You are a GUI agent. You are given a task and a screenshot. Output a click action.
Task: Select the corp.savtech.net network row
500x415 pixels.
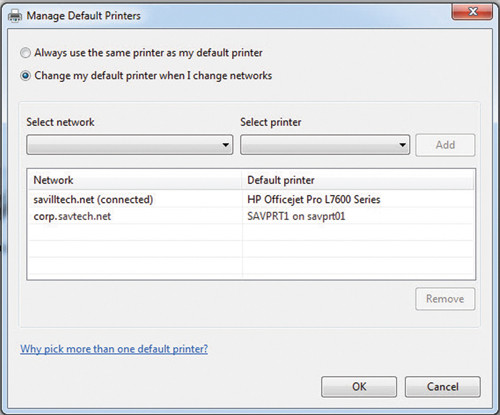click(251, 216)
